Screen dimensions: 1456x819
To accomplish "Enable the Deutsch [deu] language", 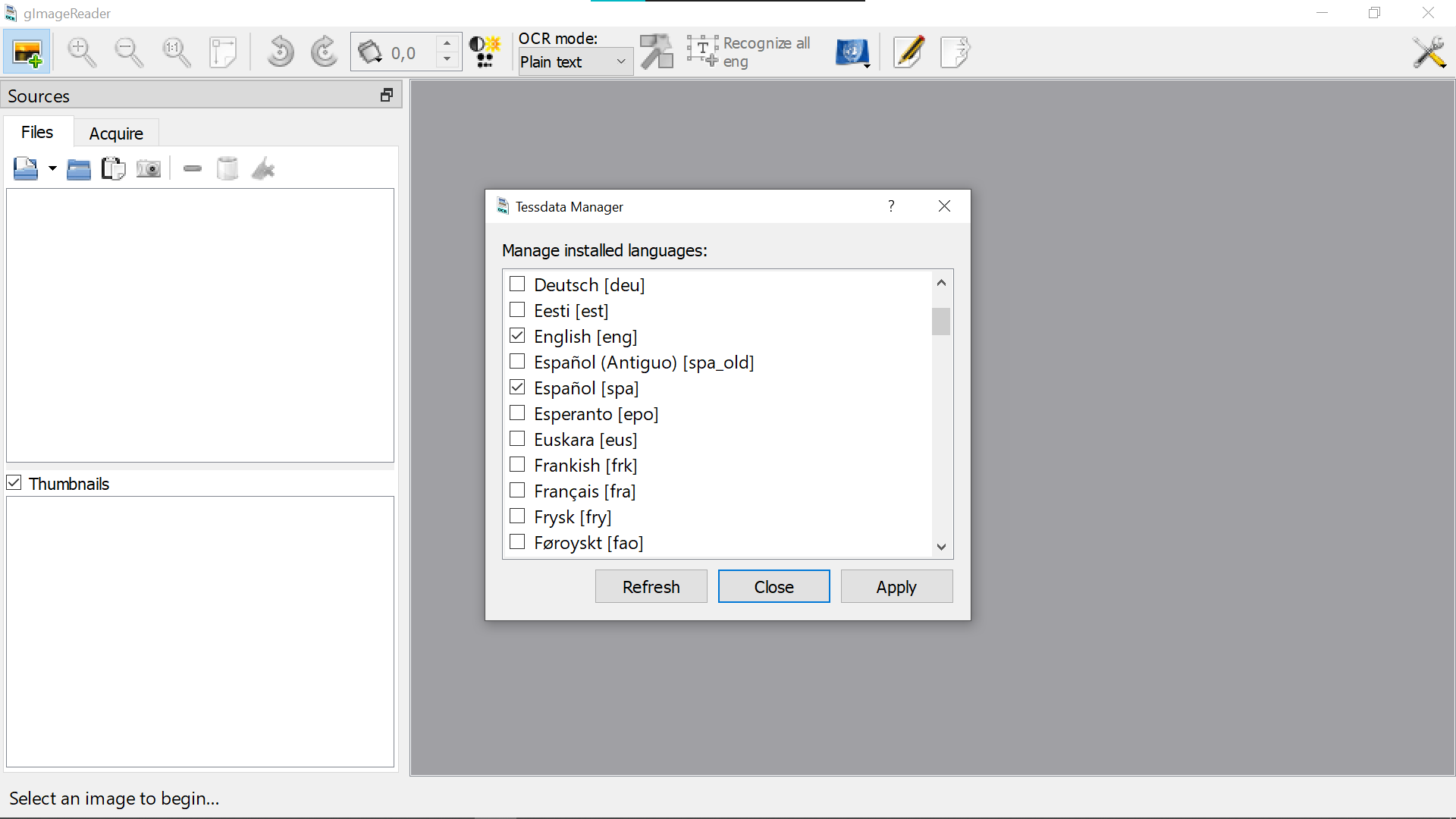I will 518,284.
